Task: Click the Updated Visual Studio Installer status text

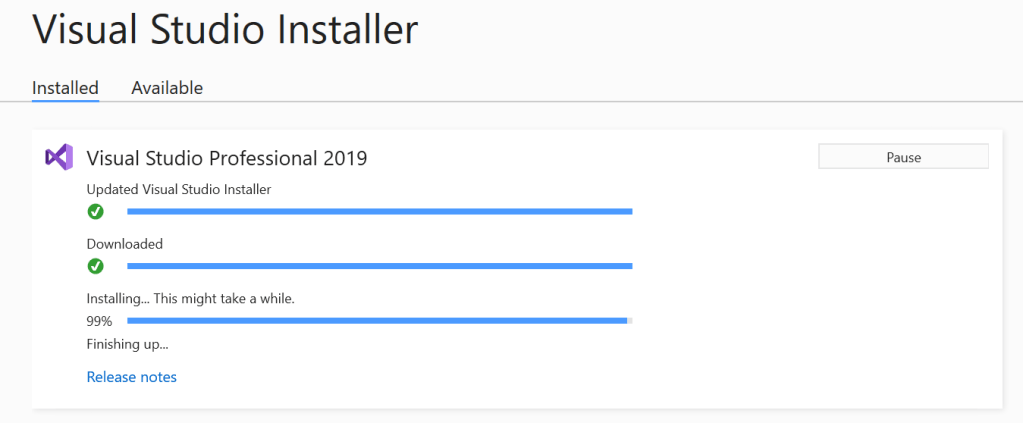Action: 179,189
